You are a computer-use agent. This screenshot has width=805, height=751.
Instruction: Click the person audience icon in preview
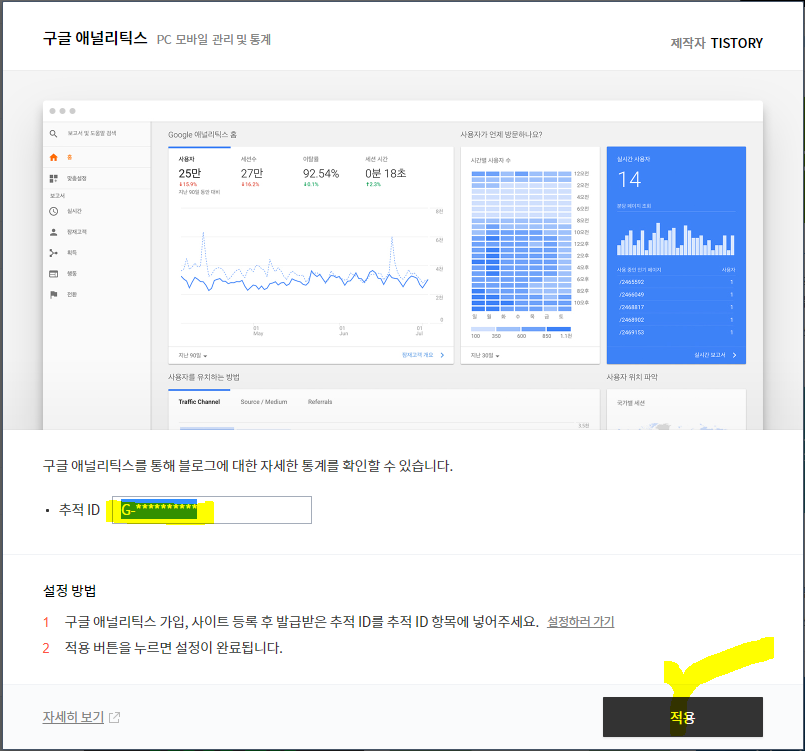click(53, 232)
